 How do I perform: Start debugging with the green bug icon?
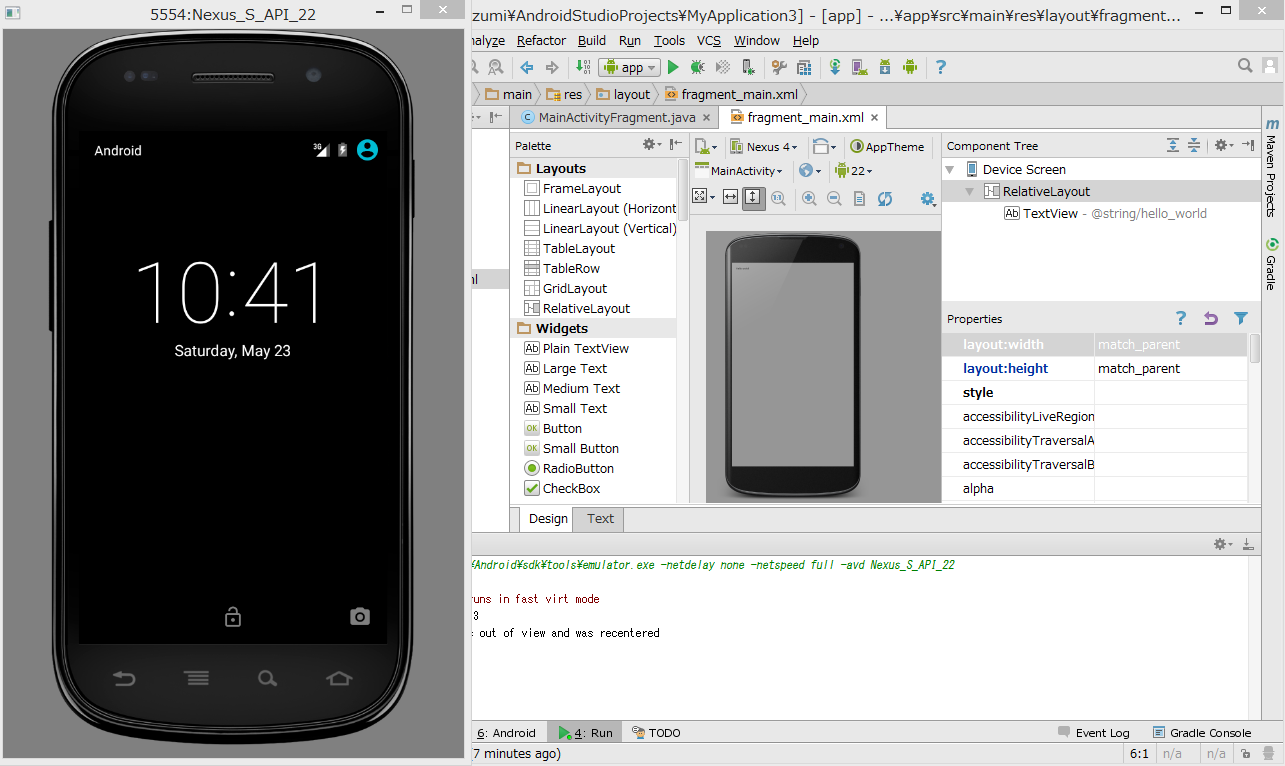point(697,67)
